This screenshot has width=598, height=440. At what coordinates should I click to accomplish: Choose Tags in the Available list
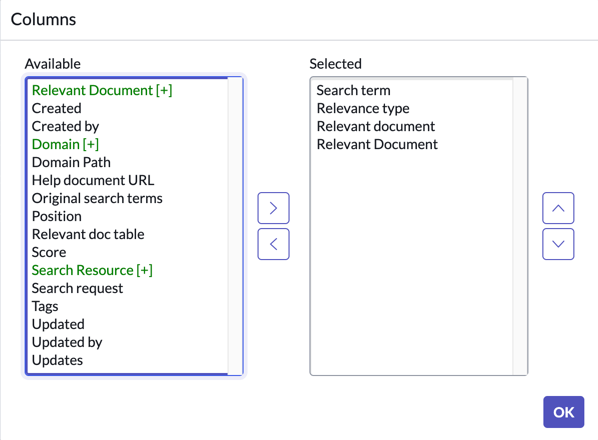(x=45, y=306)
